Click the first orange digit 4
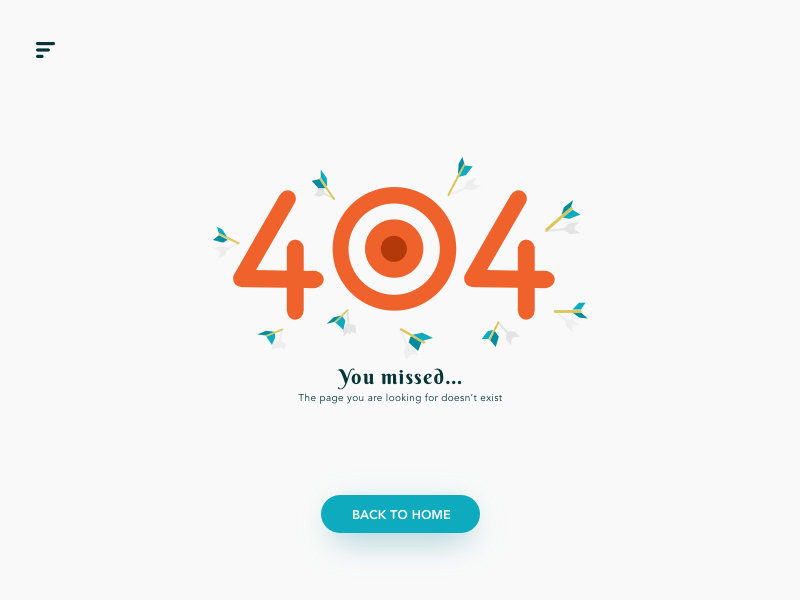 click(278, 255)
